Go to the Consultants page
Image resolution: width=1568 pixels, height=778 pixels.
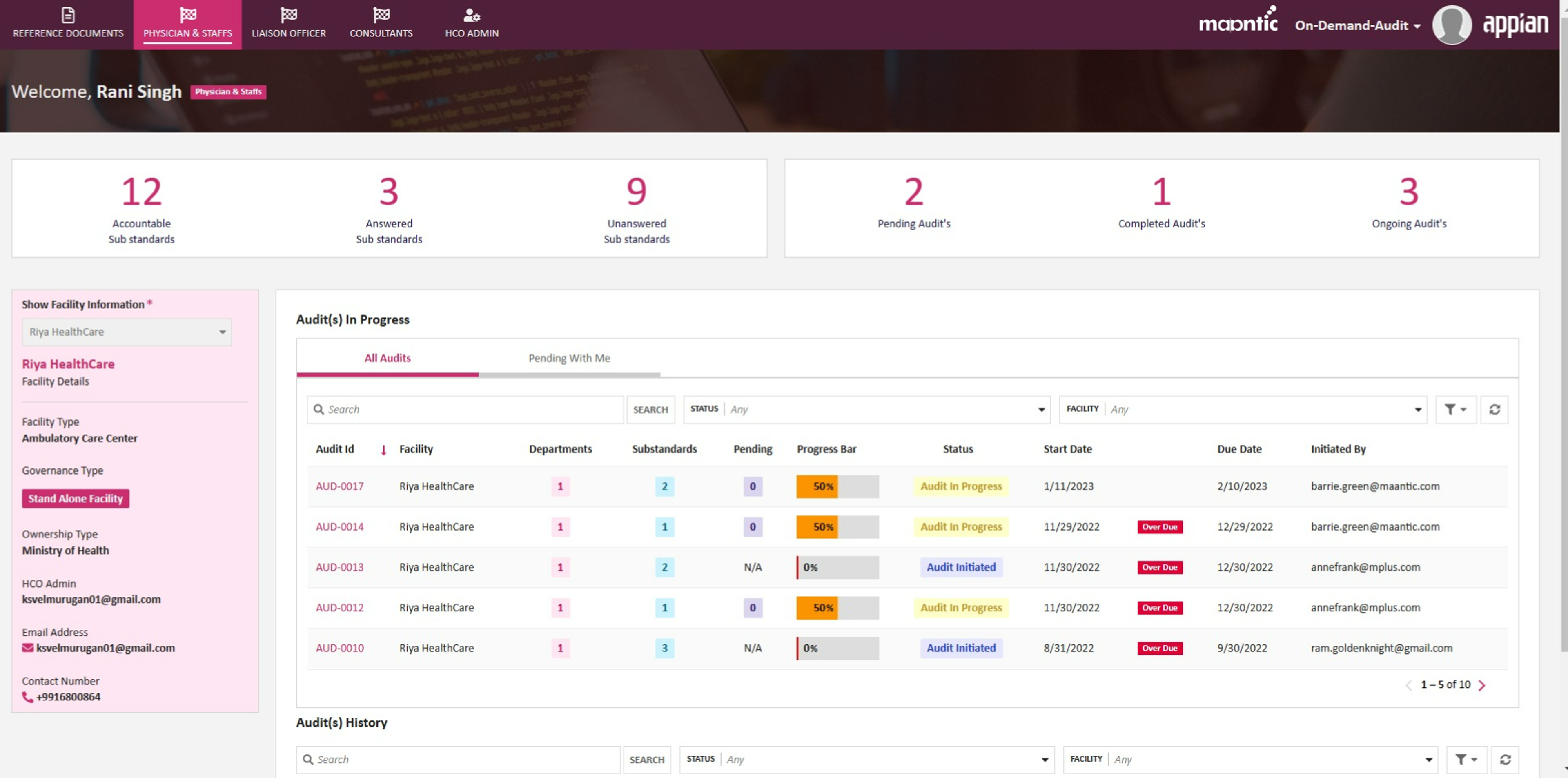(x=381, y=25)
